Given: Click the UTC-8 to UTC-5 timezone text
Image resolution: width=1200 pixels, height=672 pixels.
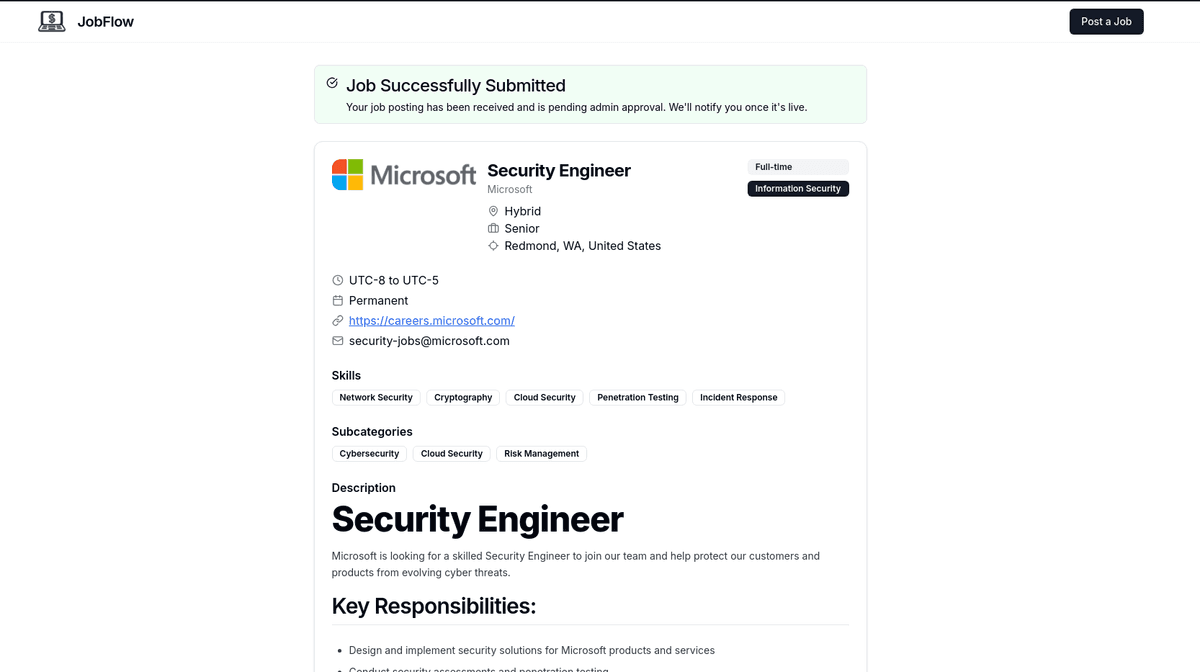Looking at the screenshot, I should click(394, 280).
